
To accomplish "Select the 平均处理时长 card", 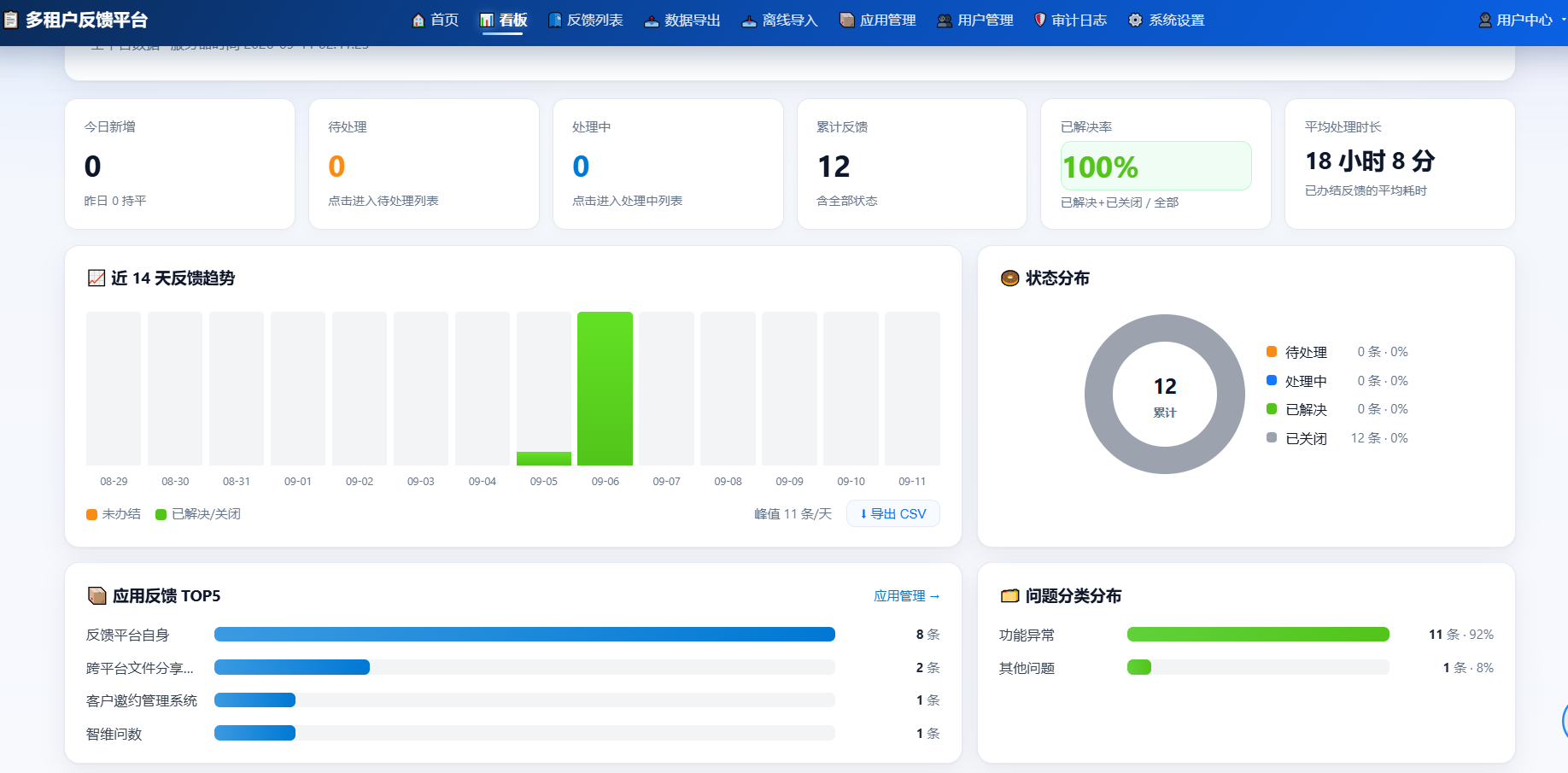I will point(1400,164).
